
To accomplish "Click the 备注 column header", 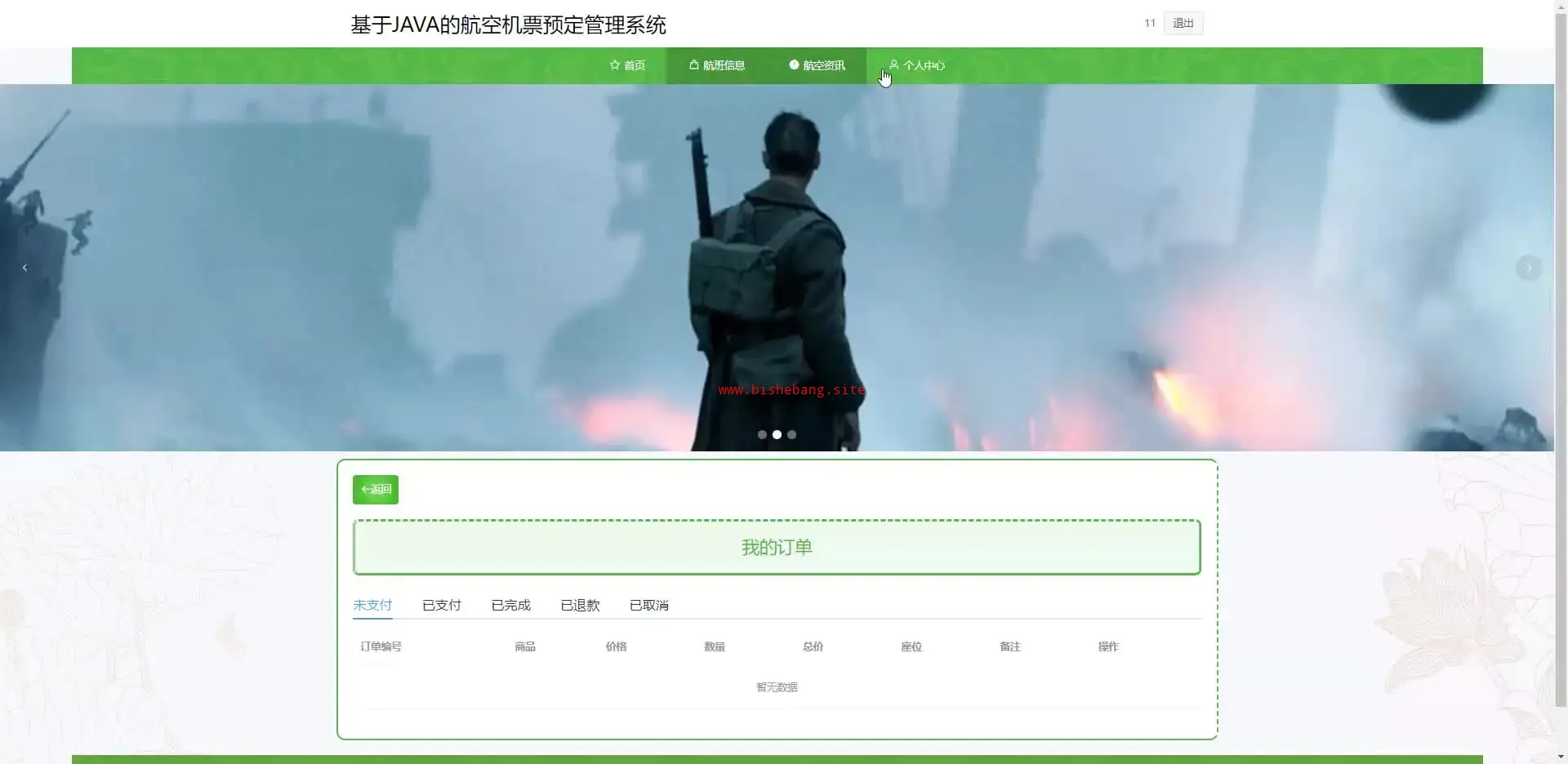I will click(x=1010, y=646).
